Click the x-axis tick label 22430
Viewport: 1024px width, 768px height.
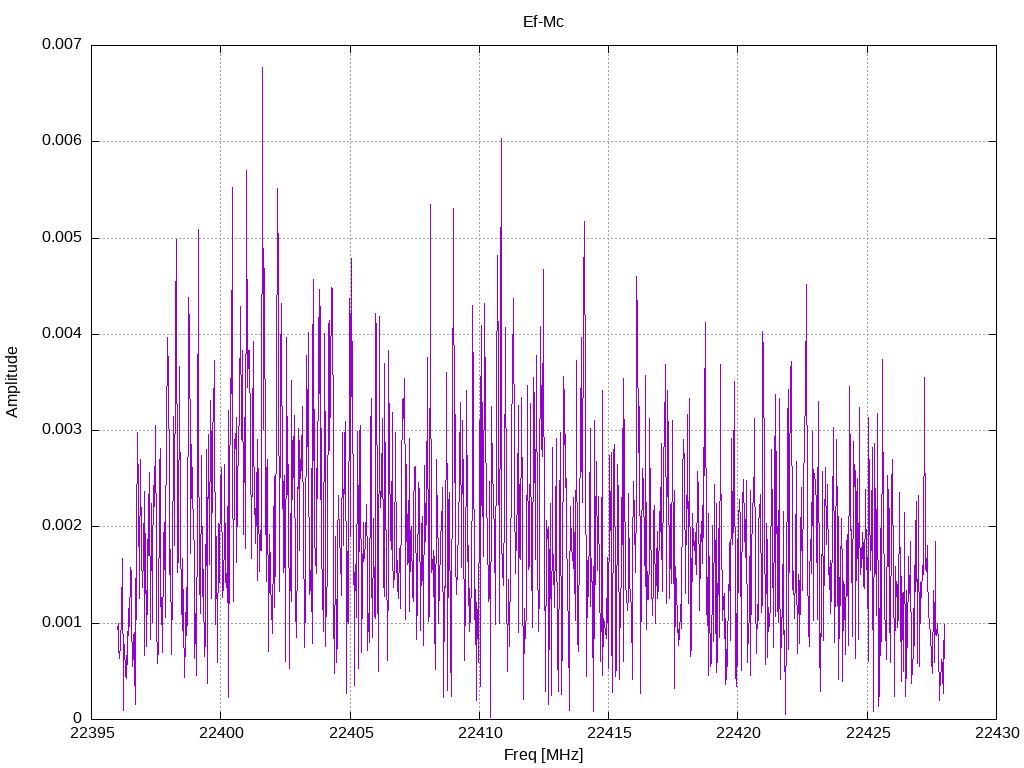997,733
